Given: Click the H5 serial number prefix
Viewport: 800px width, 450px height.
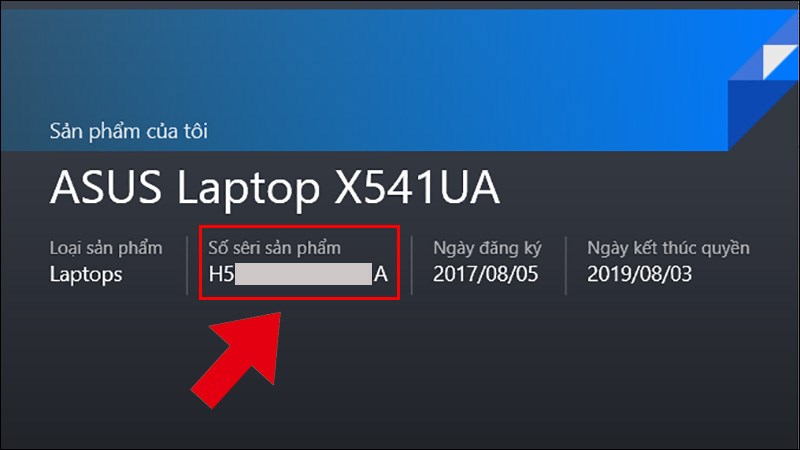Looking at the screenshot, I should pyautogui.click(x=221, y=274).
